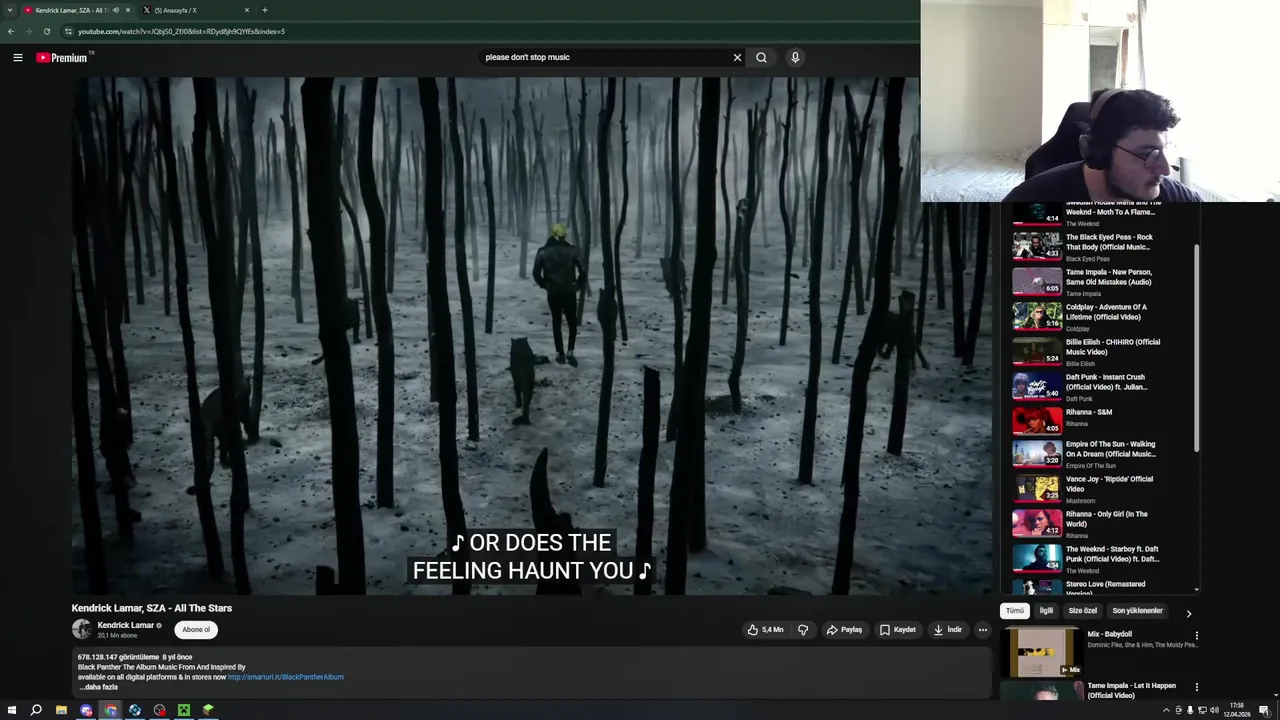Image resolution: width=1280 pixels, height=720 pixels.
Task: Open Windows taskbar search
Action: coord(36,710)
